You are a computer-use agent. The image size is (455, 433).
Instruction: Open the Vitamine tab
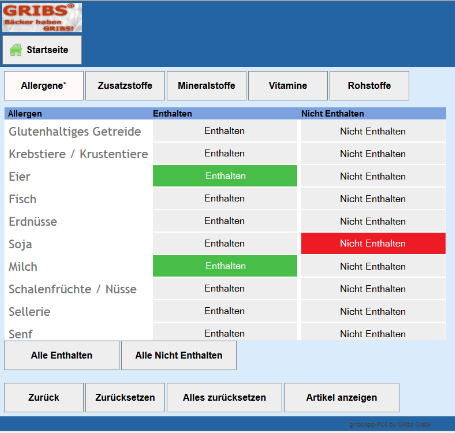288,86
